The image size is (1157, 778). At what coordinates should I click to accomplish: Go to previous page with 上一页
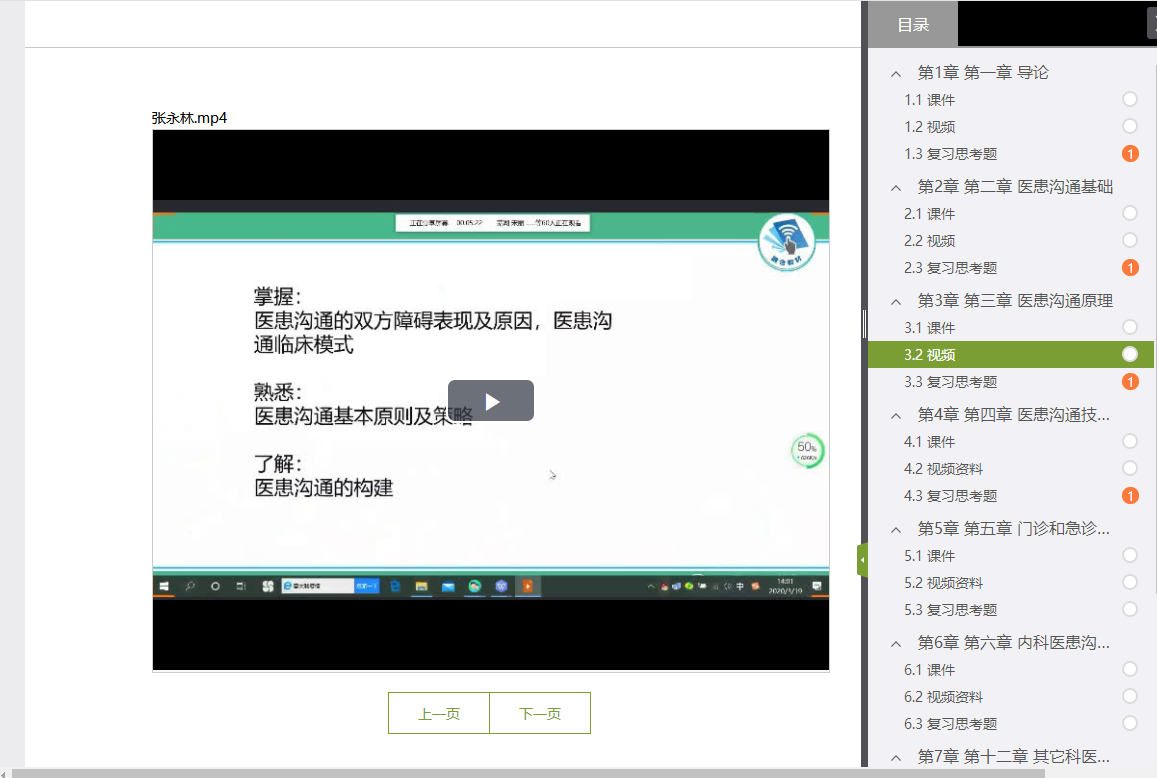(439, 713)
